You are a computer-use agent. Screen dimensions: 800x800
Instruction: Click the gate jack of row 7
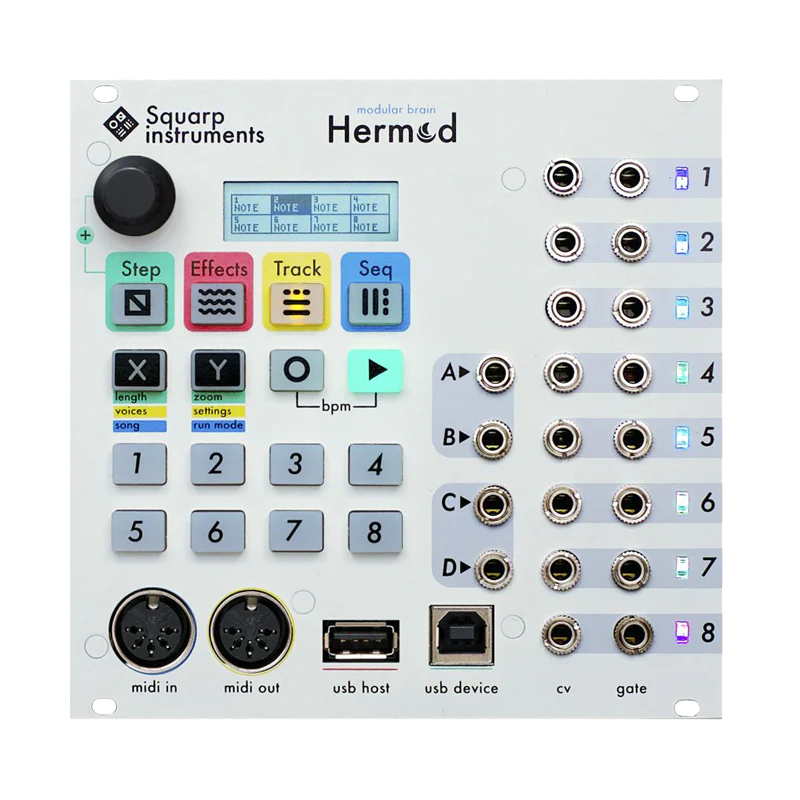point(631,569)
